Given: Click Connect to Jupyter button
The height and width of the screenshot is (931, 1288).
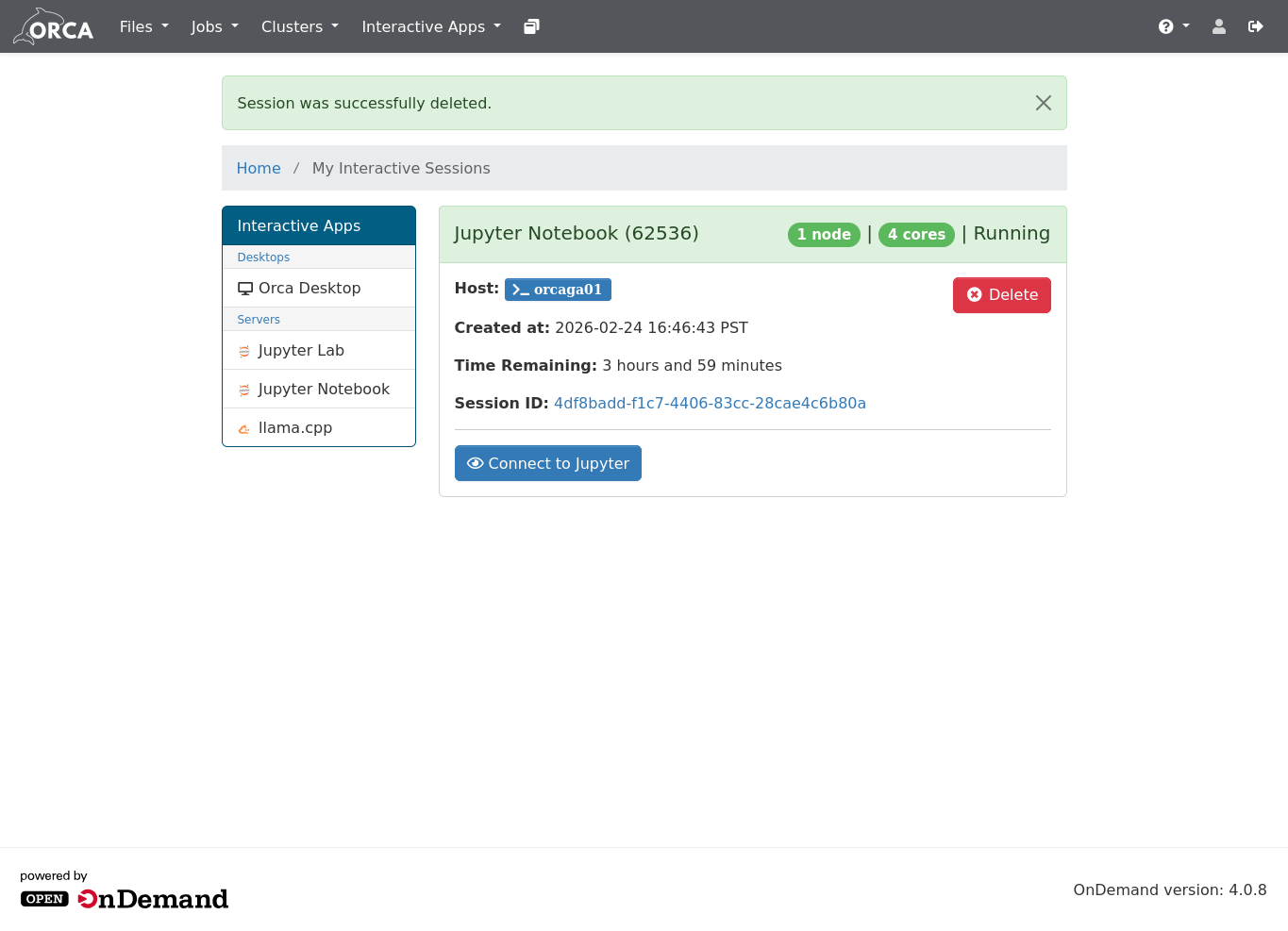Looking at the screenshot, I should pos(547,463).
